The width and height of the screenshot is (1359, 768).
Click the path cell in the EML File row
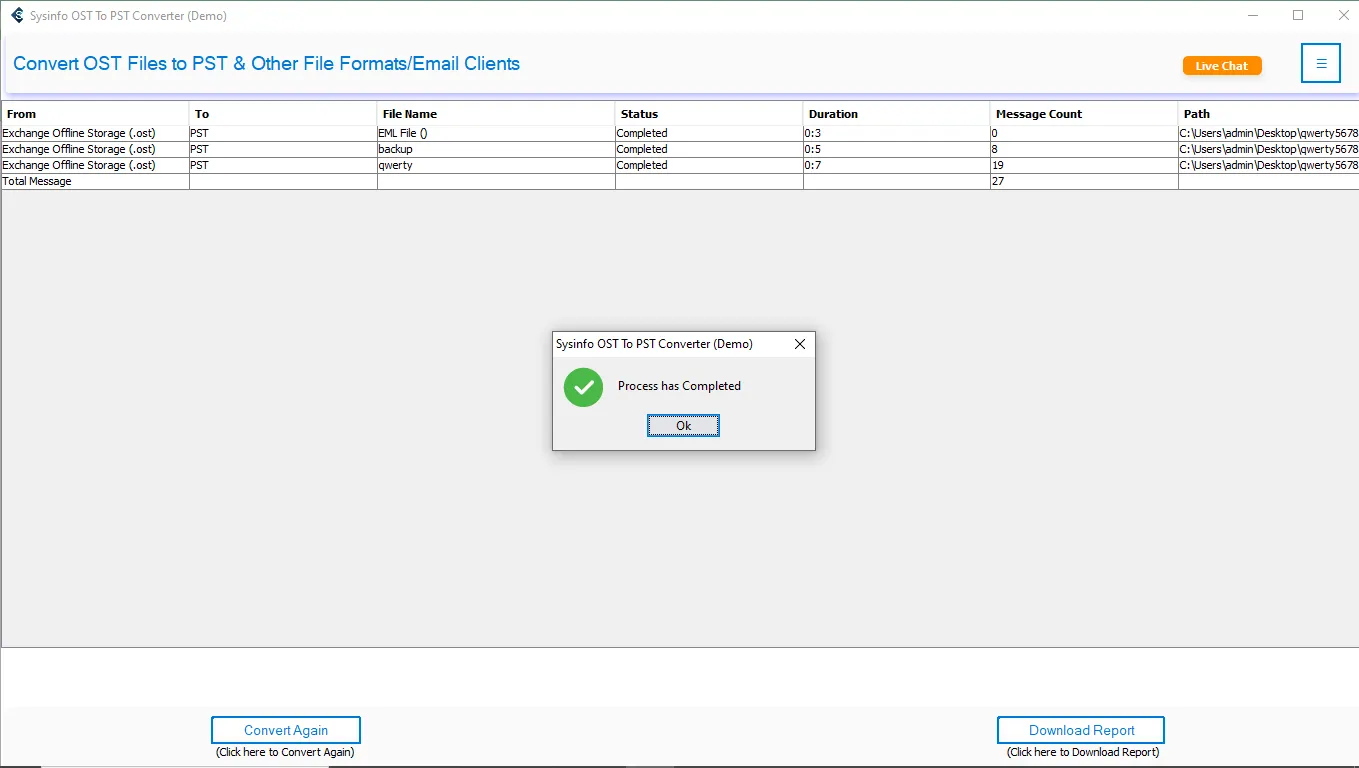(x=1269, y=133)
